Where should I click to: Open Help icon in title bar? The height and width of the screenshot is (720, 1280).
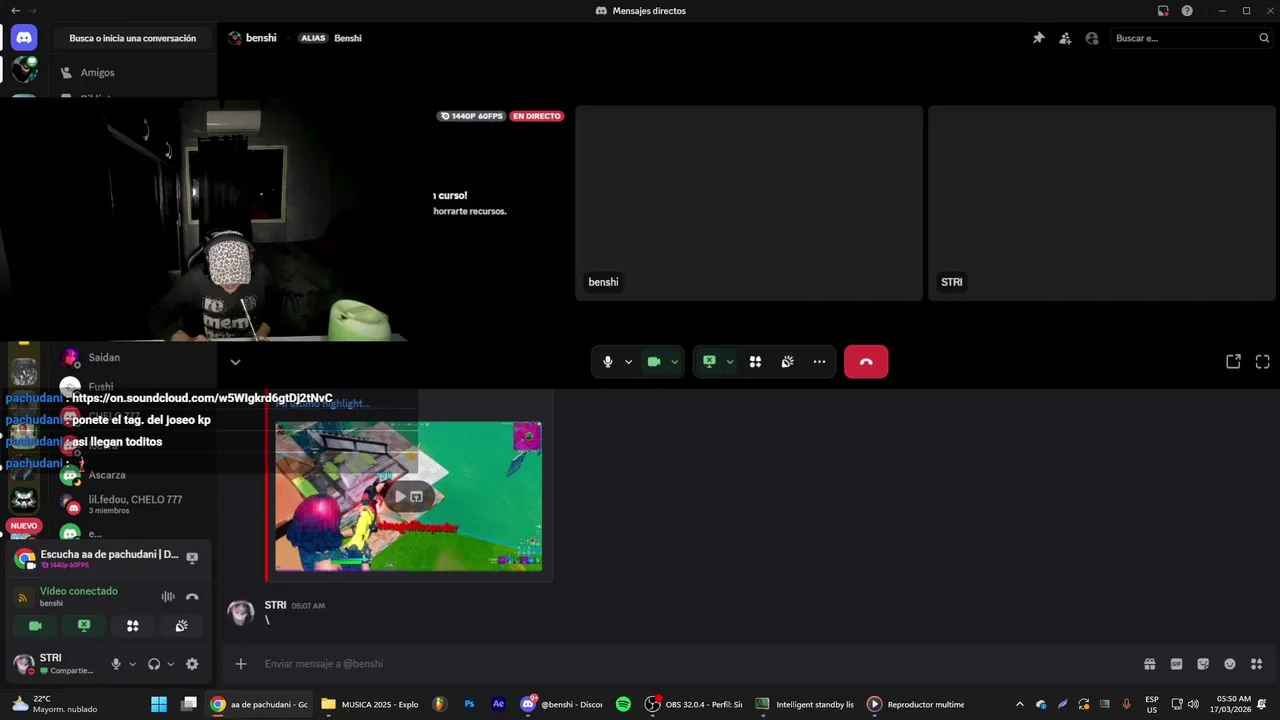1187,11
